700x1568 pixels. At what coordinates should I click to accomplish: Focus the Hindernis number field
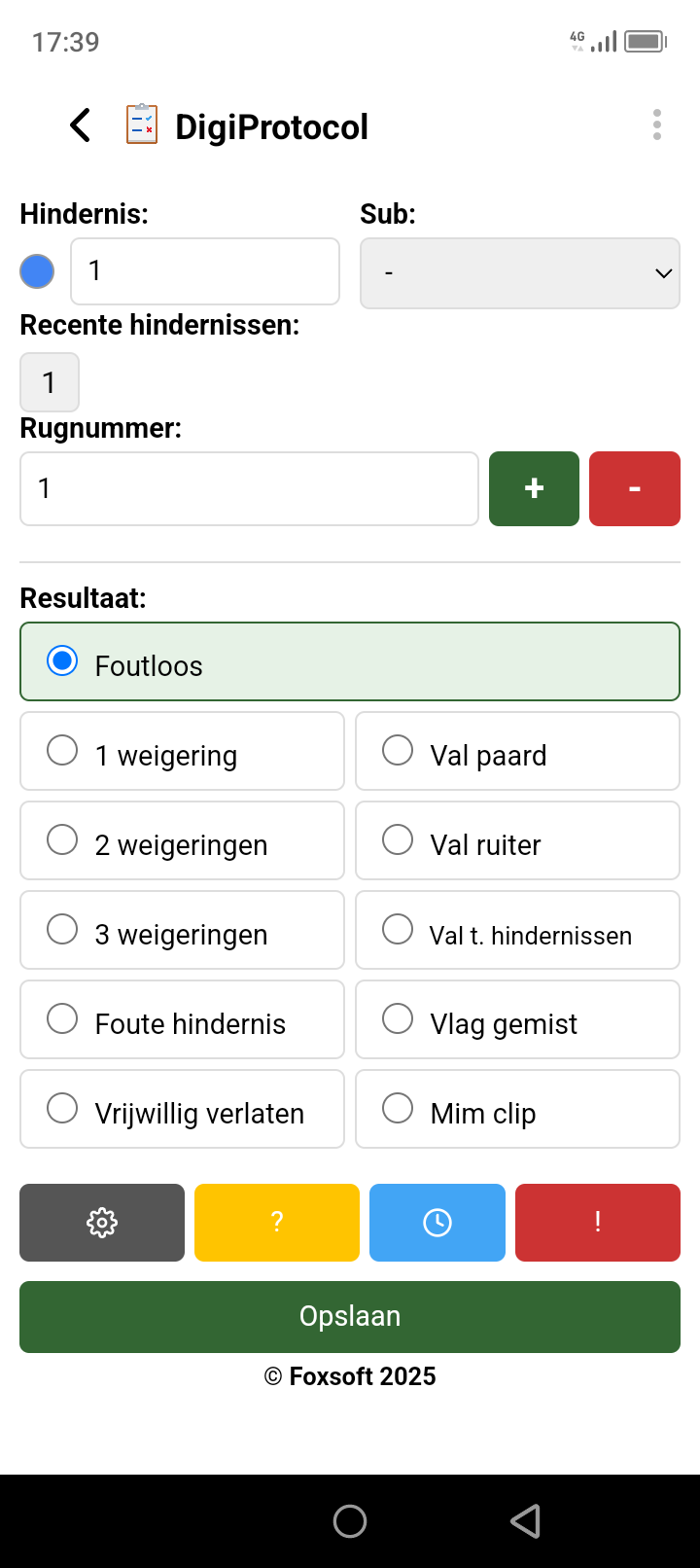click(205, 271)
